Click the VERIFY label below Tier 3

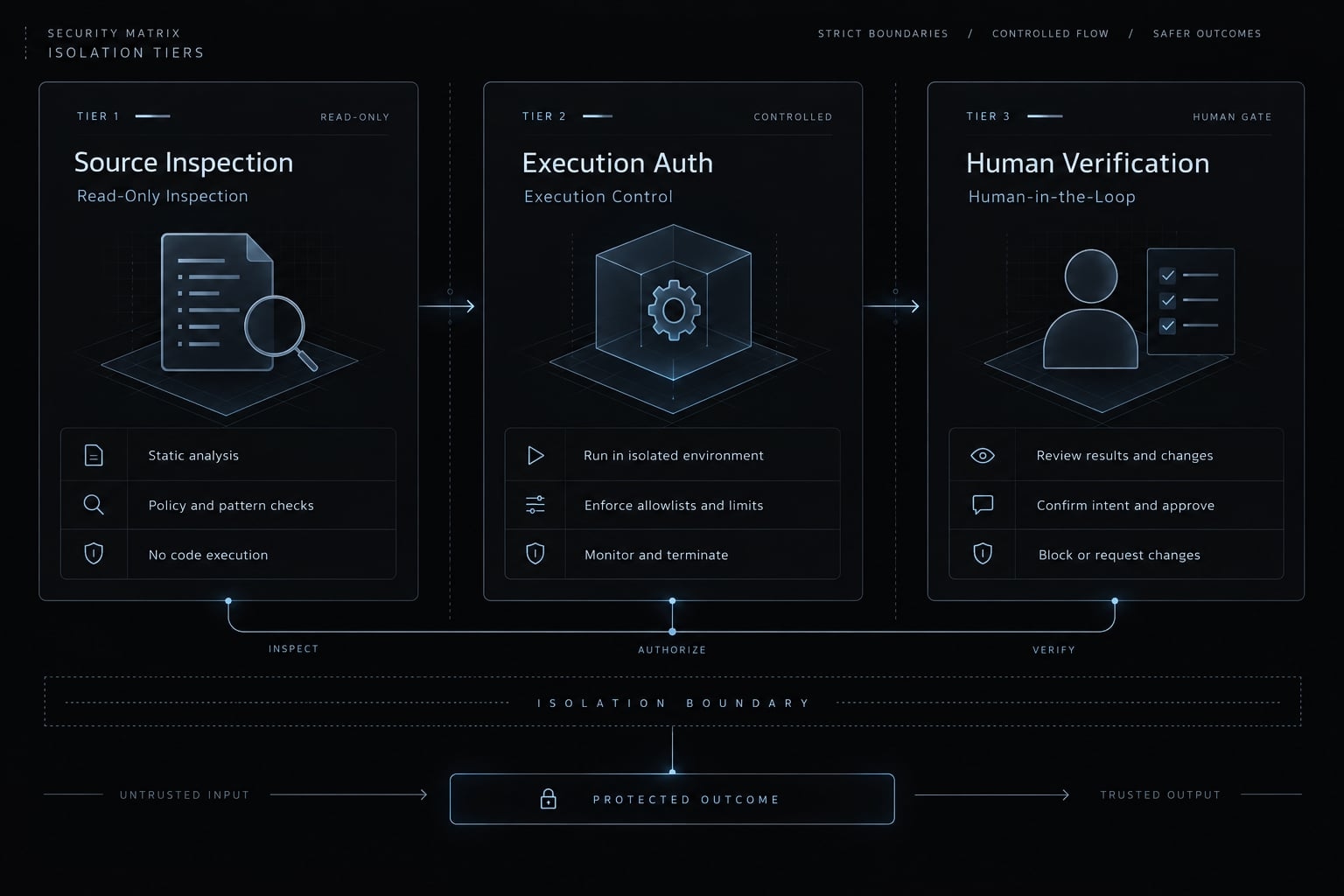click(1053, 650)
